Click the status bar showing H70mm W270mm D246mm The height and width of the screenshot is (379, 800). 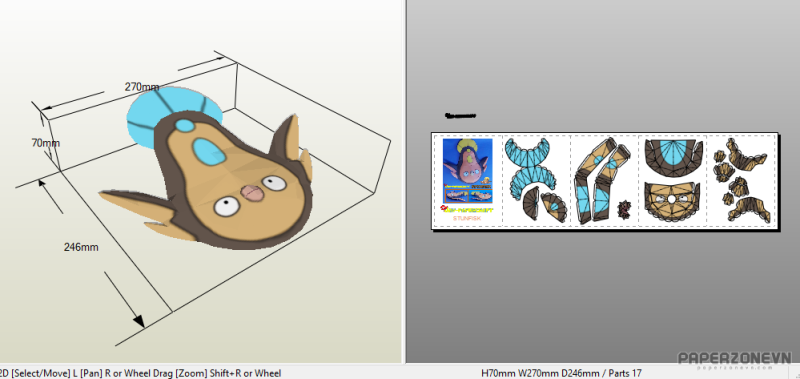point(561,373)
